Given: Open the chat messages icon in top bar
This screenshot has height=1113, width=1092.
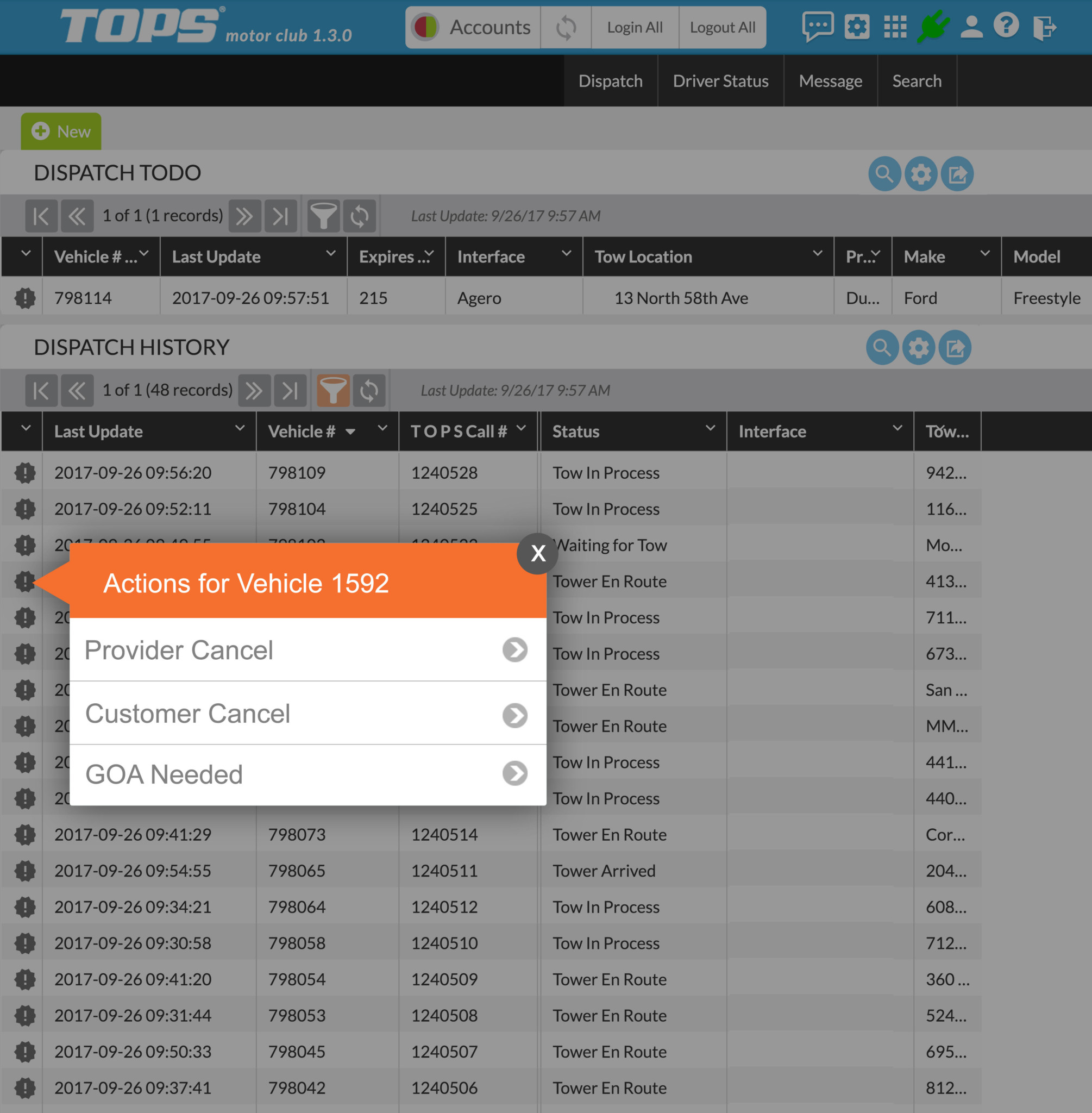Looking at the screenshot, I should pyautogui.click(x=819, y=27).
